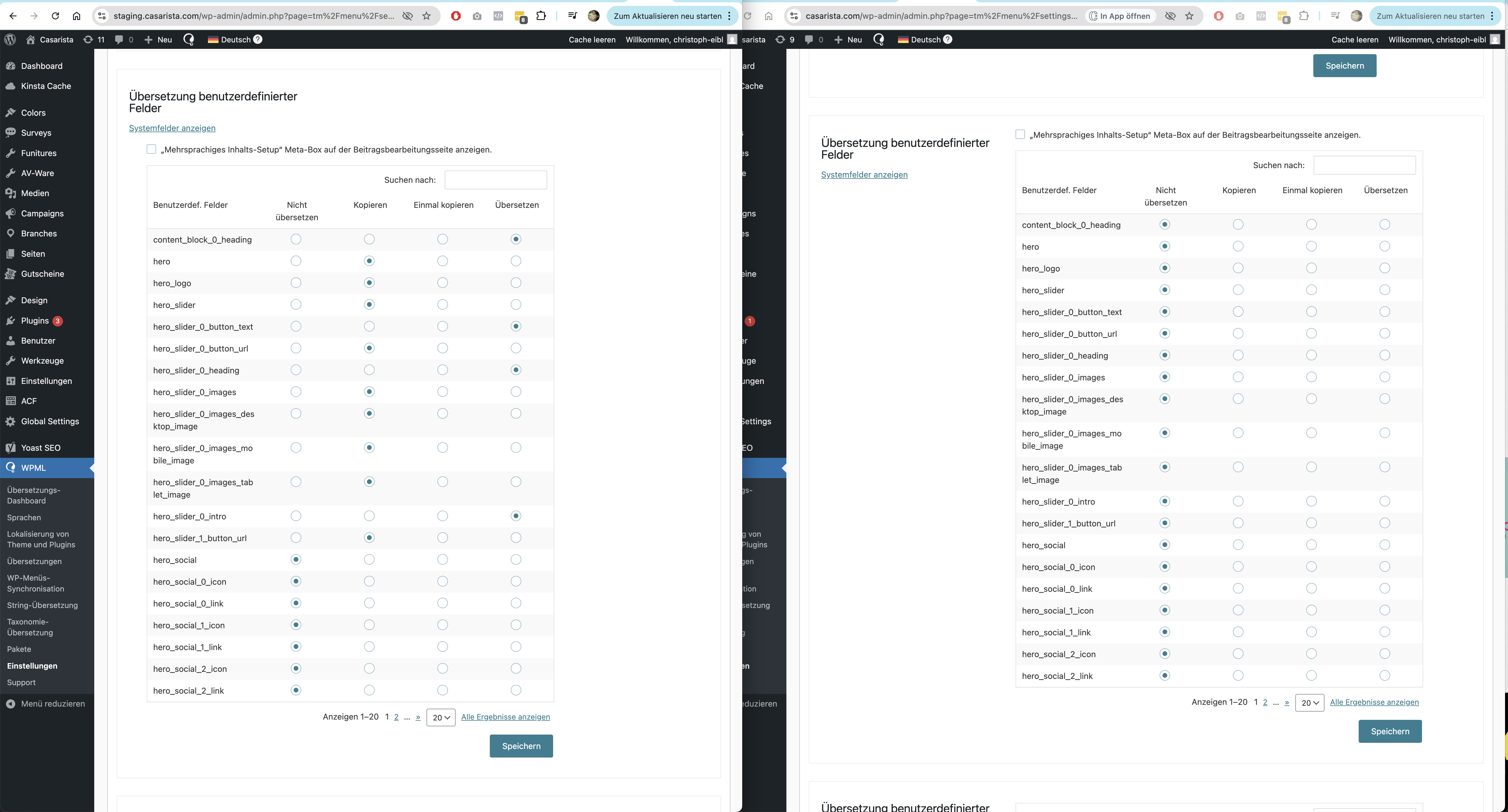This screenshot has width=1508, height=812.
Task: Open the results-per-page dropdown on live site
Action: coord(1309,702)
